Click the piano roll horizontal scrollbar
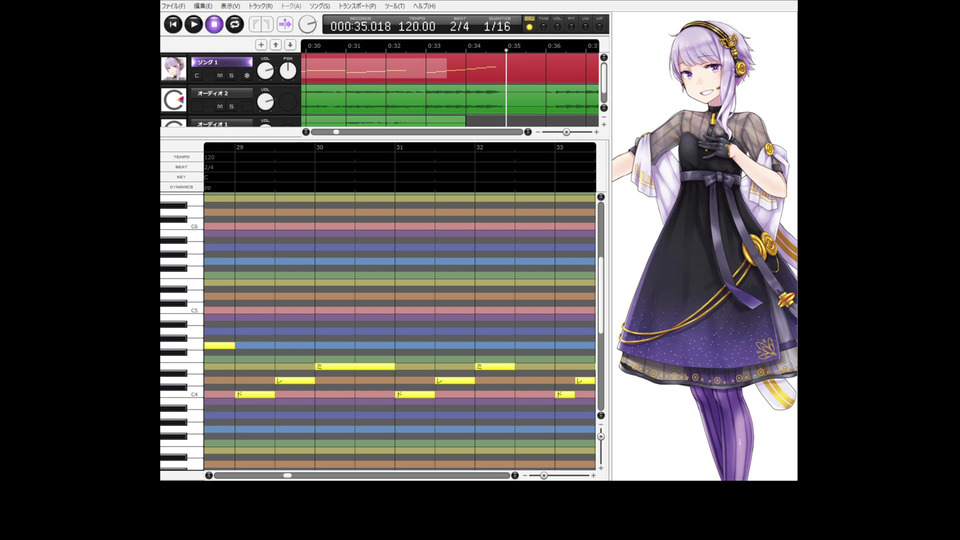 pos(361,475)
